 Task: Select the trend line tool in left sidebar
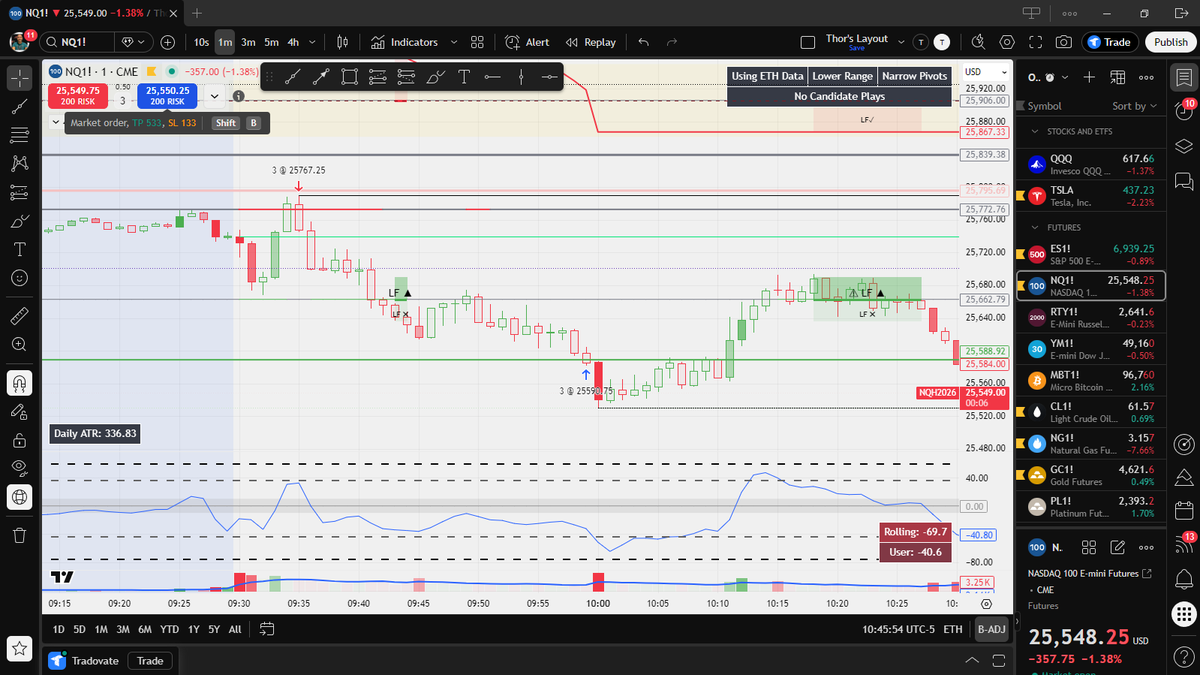pyautogui.click(x=19, y=106)
